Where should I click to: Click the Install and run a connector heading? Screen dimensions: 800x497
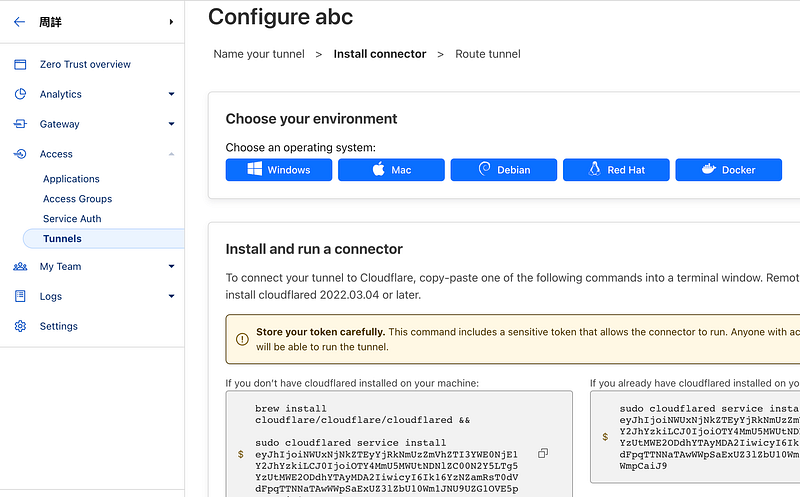(x=314, y=249)
